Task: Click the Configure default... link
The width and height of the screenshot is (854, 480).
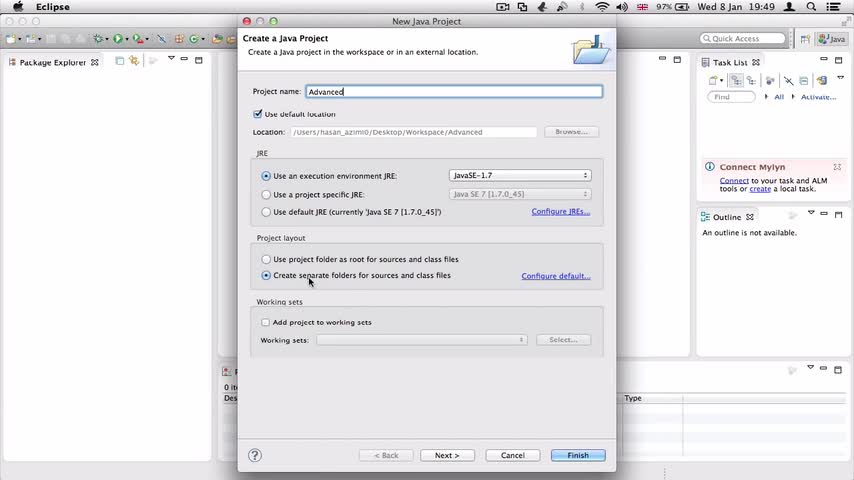Action: pos(556,276)
